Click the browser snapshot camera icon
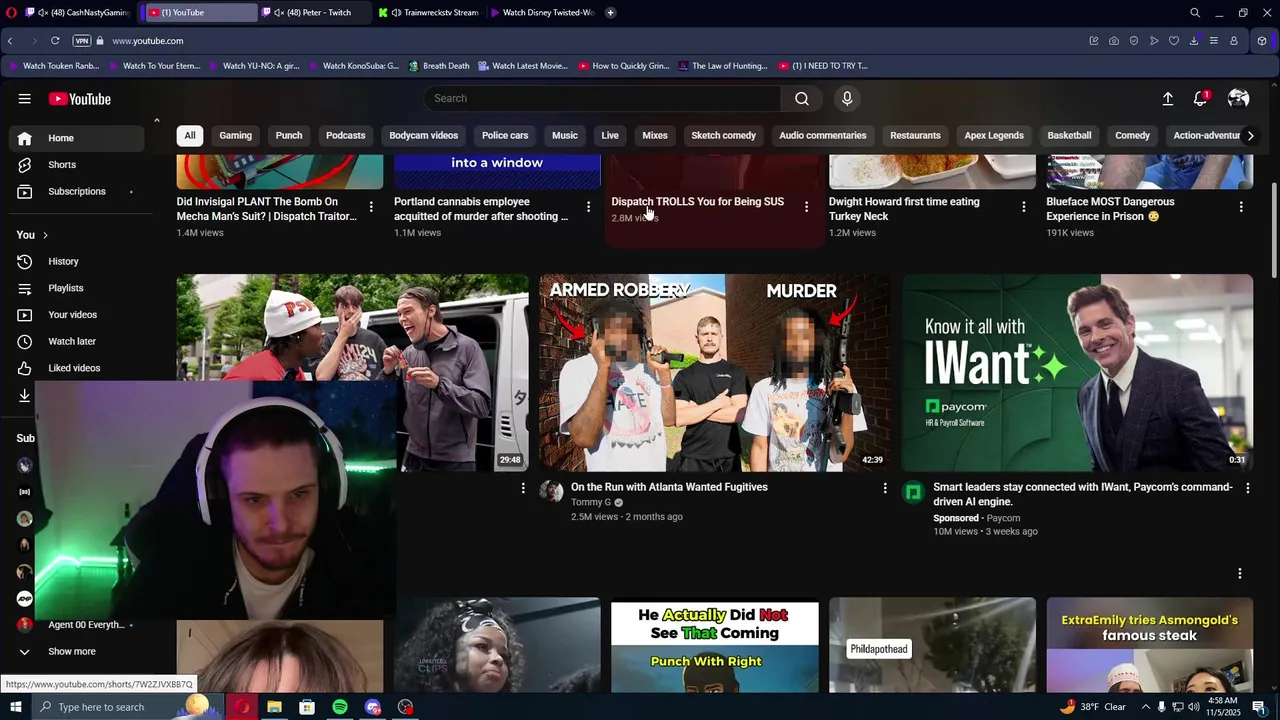Image resolution: width=1280 pixels, height=720 pixels. (x=1114, y=41)
